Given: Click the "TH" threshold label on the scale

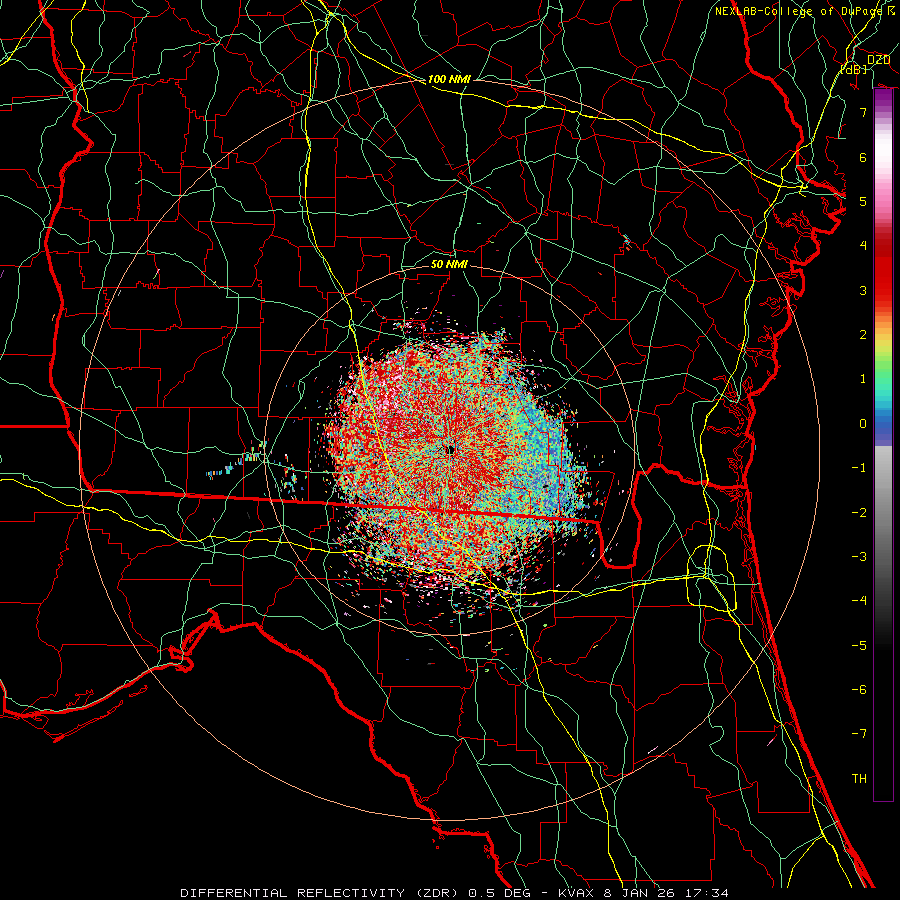Looking at the screenshot, I should click(x=859, y=779).
